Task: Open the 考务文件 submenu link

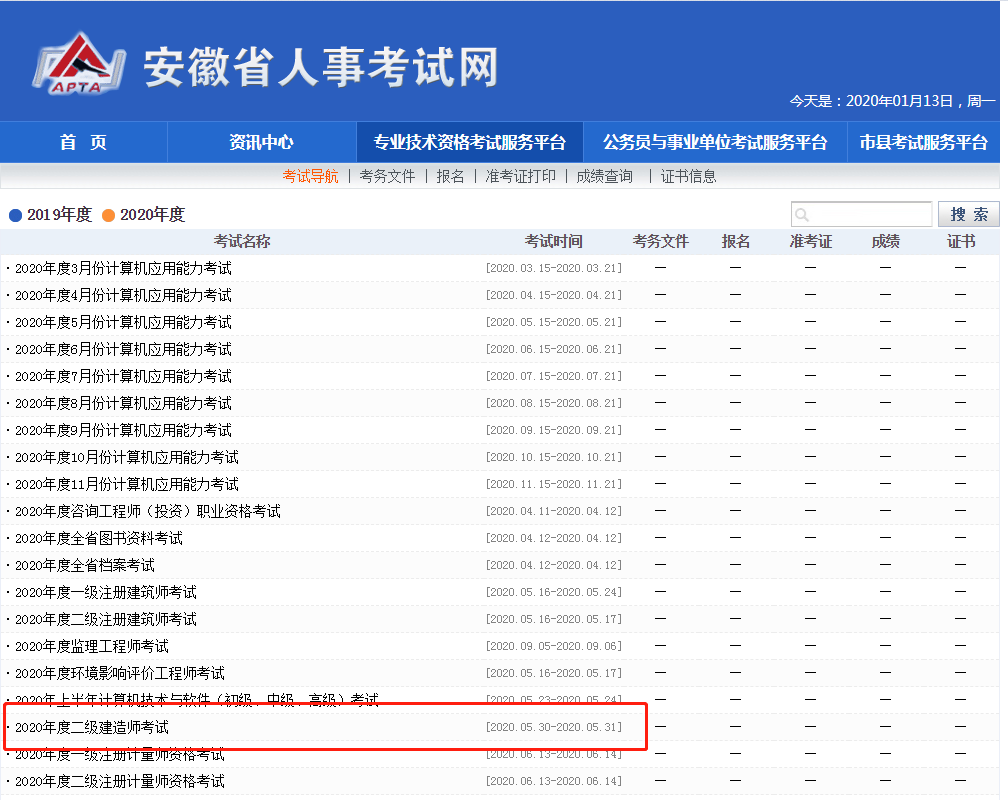Action: 387,176
